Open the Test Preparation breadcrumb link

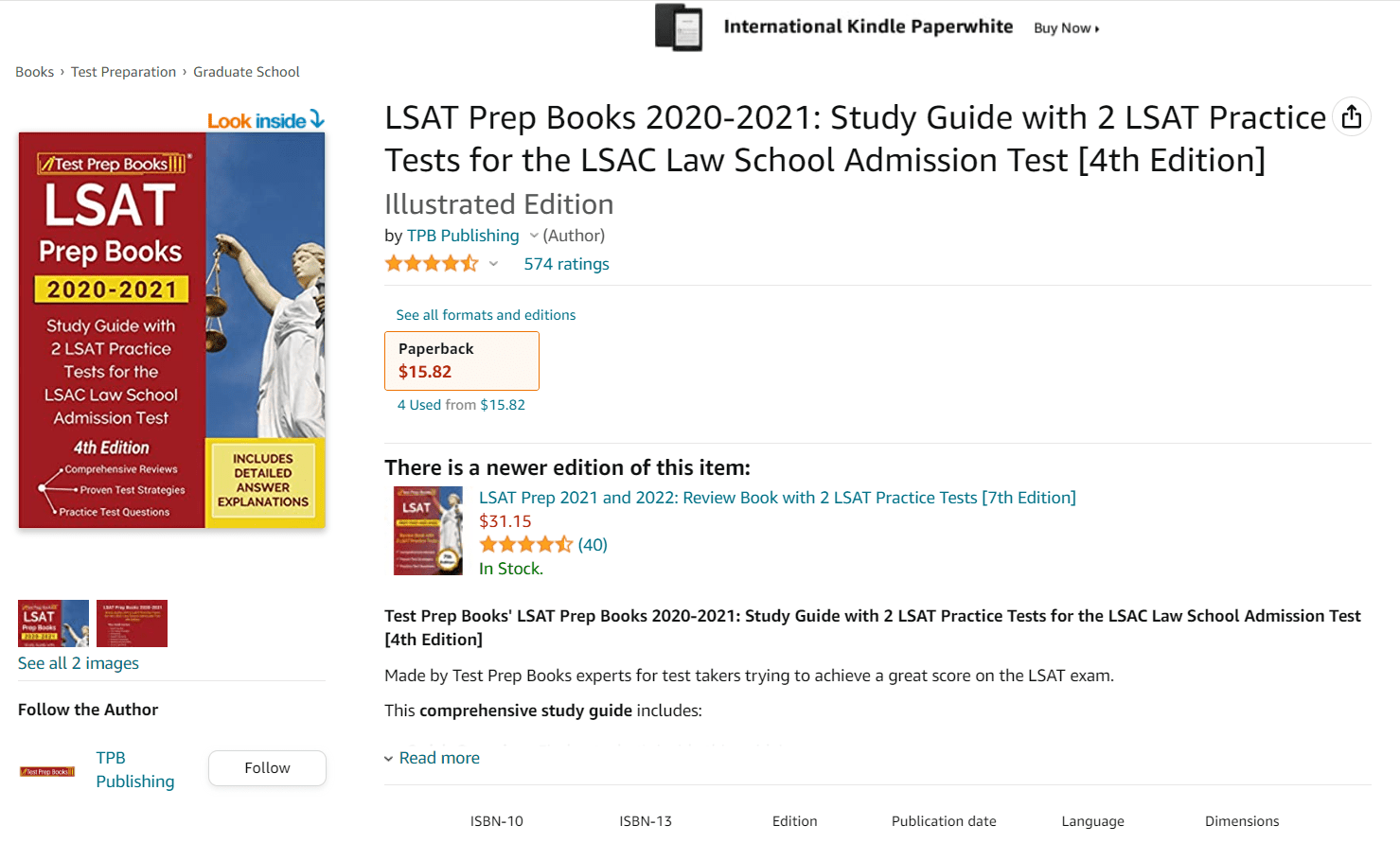click(x=123, y=71)
